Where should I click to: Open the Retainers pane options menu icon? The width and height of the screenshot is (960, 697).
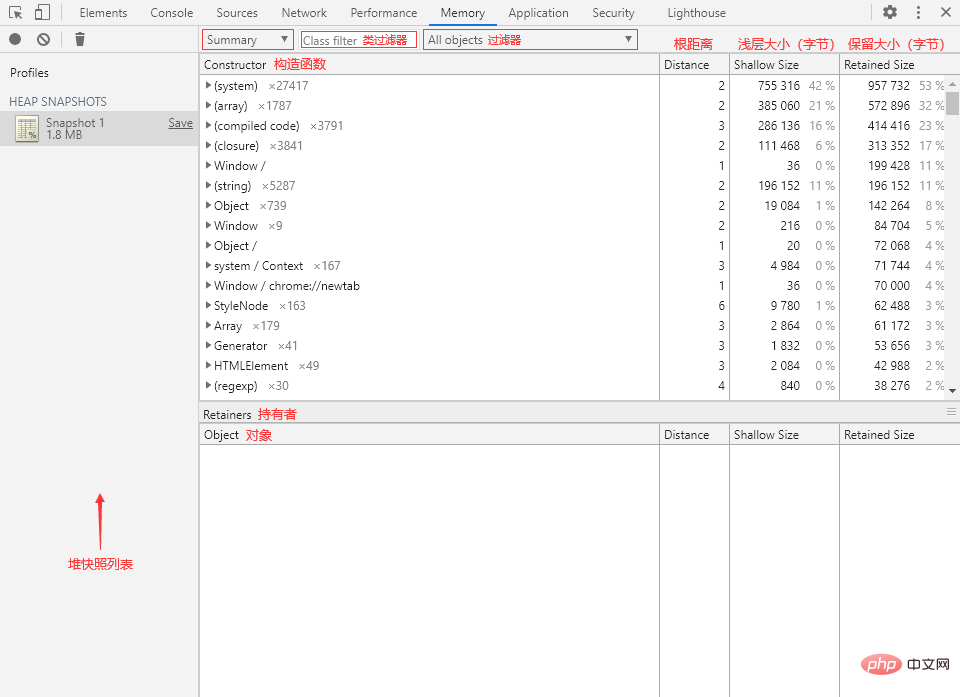click(x=951, y=412)
